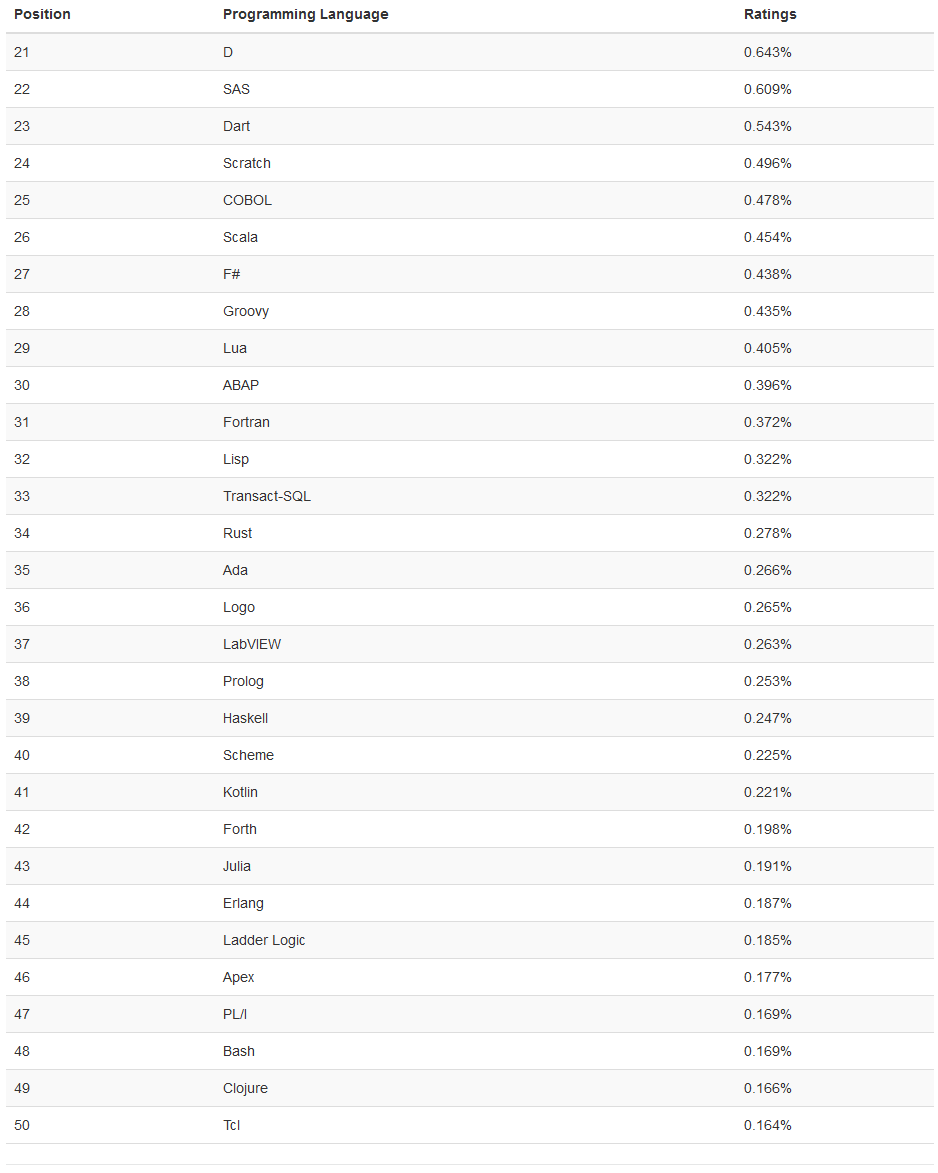The width and height of the screenshot is (938, 1173).
Task: Click the 0.643% rating for D
Action: (767, 52)
